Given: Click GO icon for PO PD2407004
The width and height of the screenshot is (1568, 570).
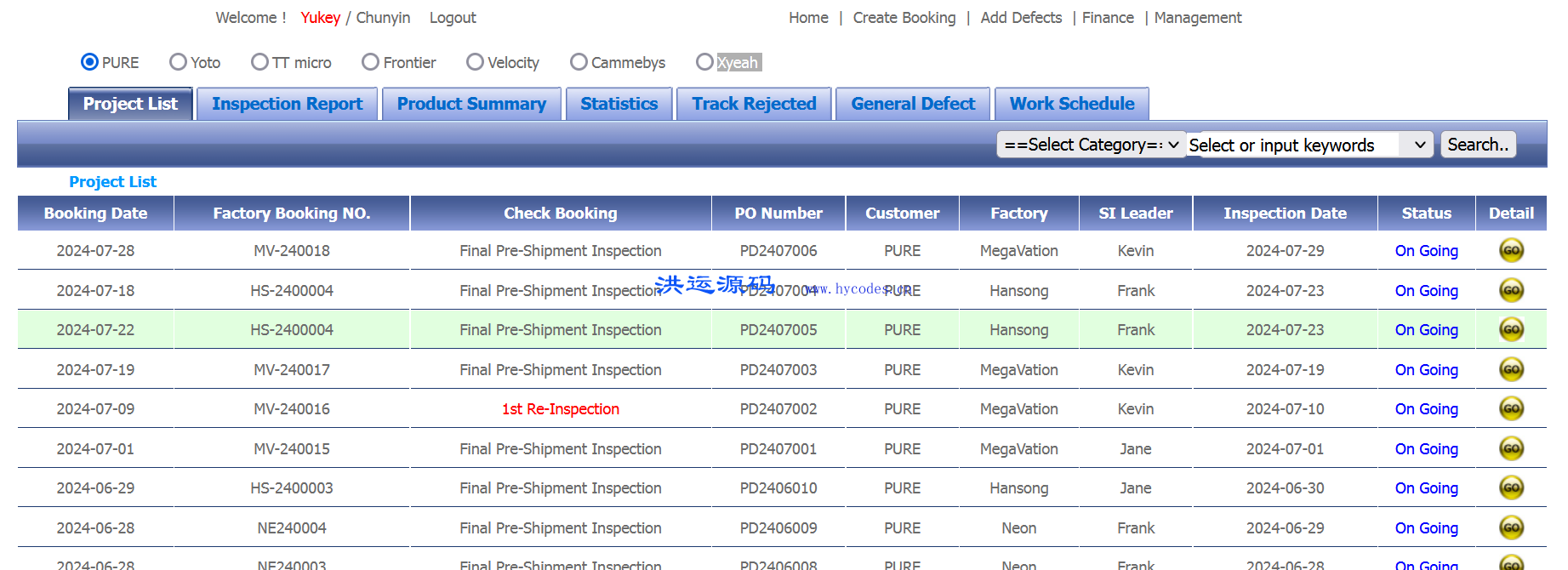Looking at the screenshot, I should [x=1510, y=290].
